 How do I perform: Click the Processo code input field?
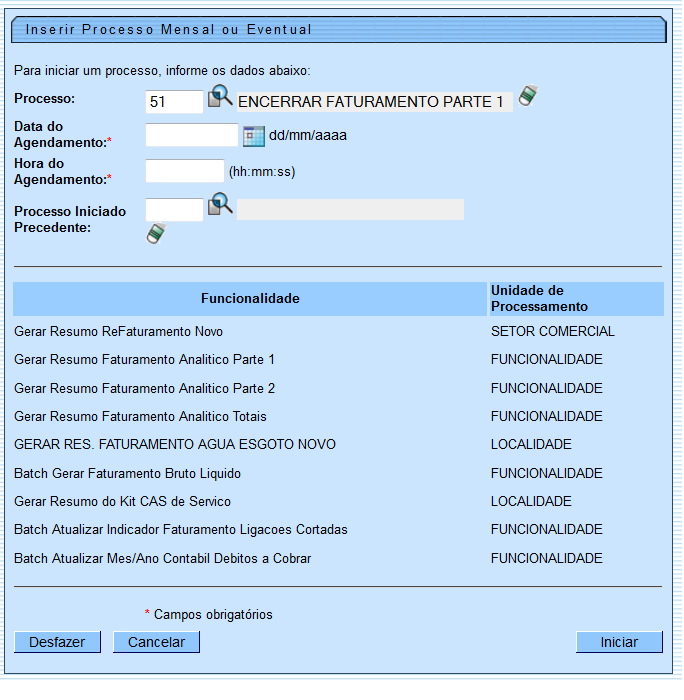click(174, 101)
